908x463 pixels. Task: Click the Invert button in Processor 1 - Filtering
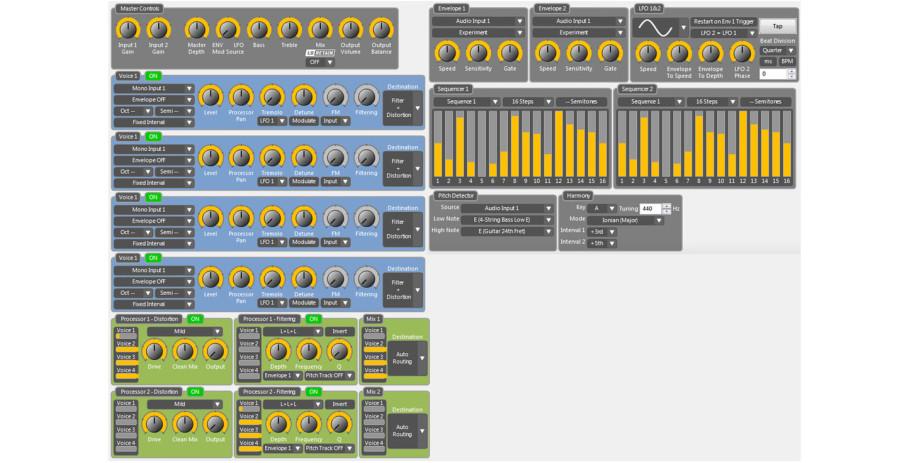(x=340, y=331)
